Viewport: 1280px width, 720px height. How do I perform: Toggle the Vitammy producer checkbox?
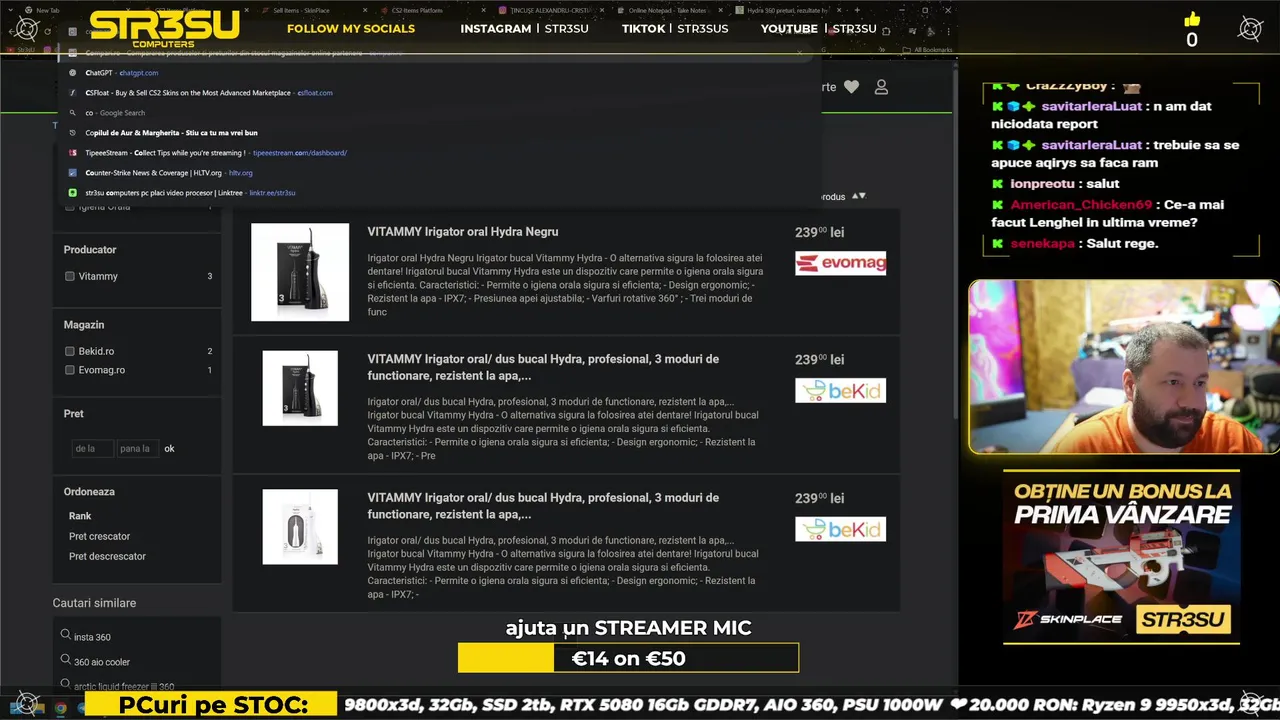[x=70, y=276]
